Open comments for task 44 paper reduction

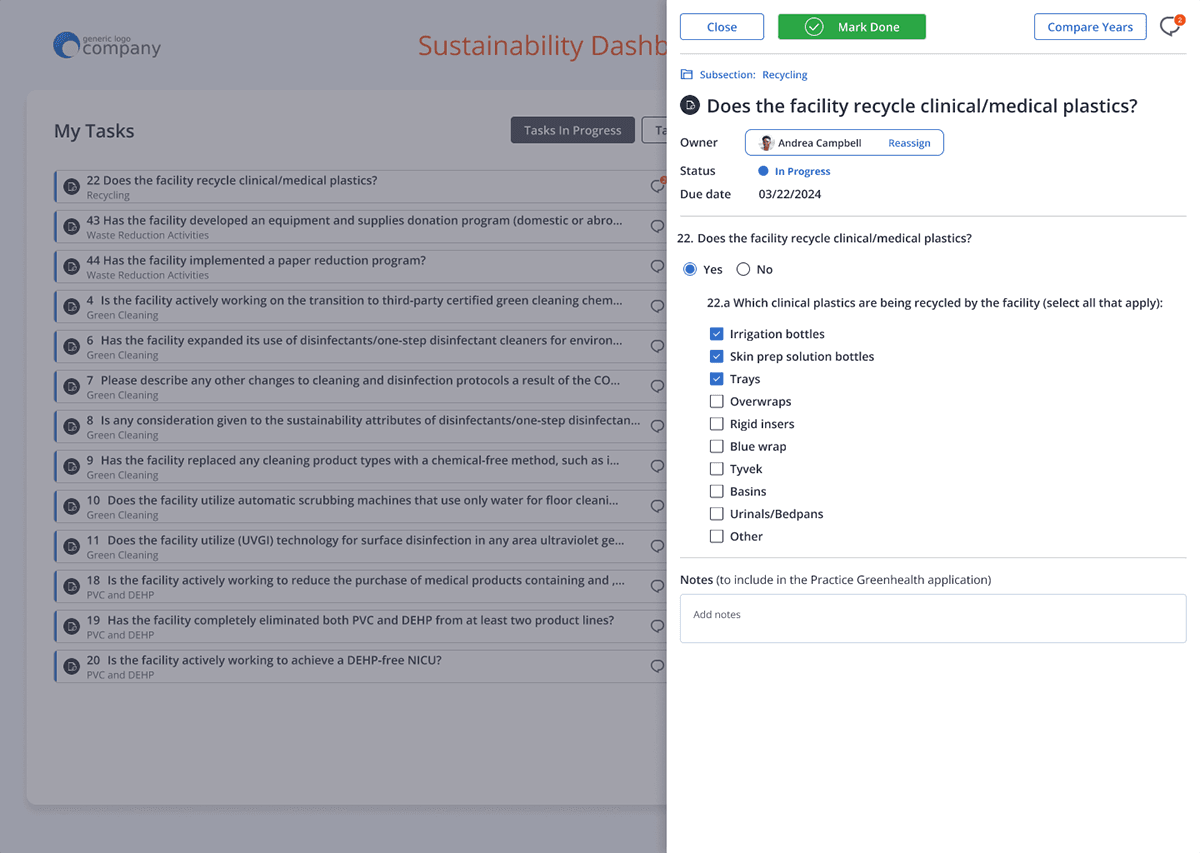tap(657, 266)
